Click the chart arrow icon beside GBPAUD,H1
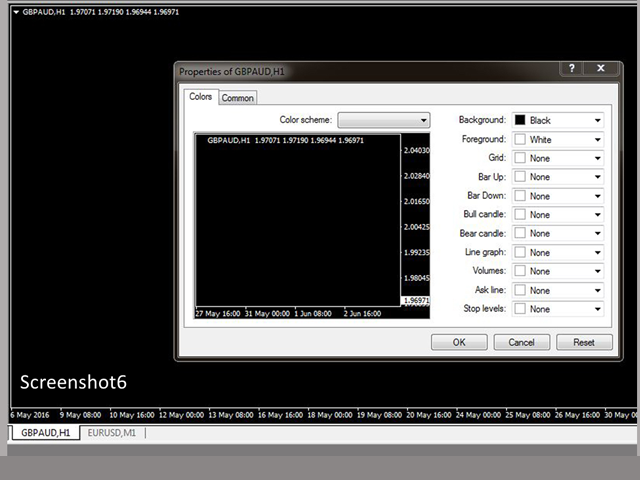 [15, 12]
